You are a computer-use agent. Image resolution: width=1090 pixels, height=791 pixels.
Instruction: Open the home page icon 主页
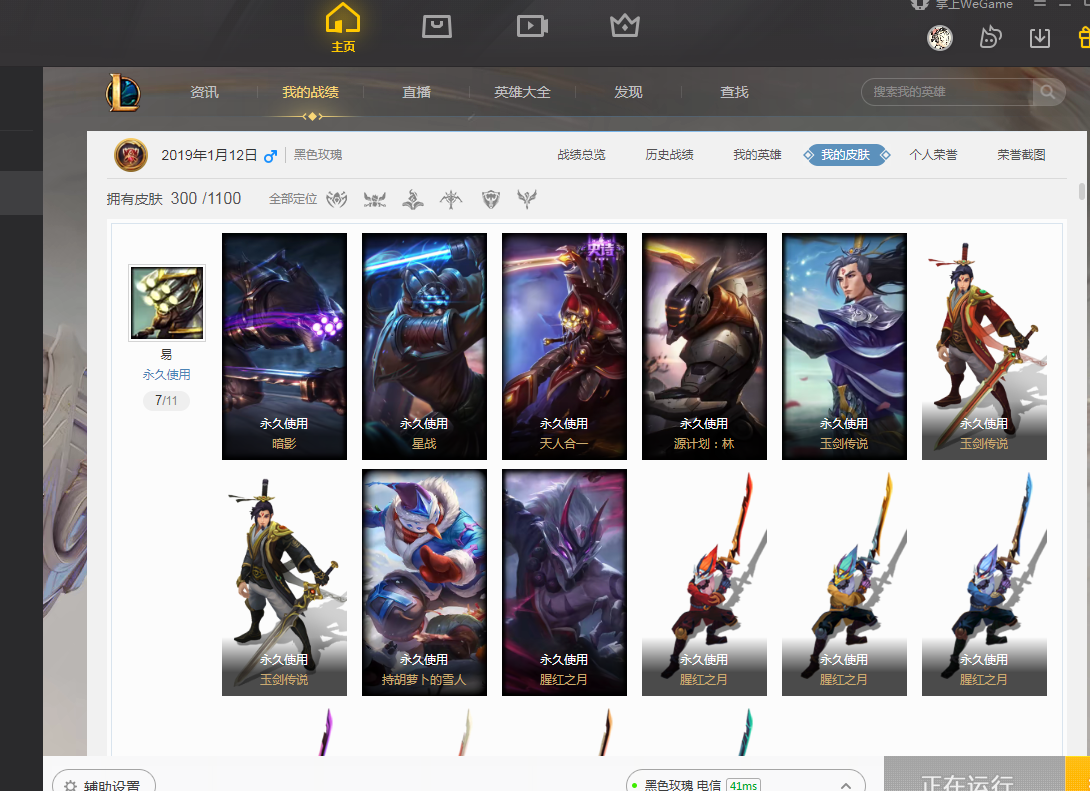(x=343, y=28)
